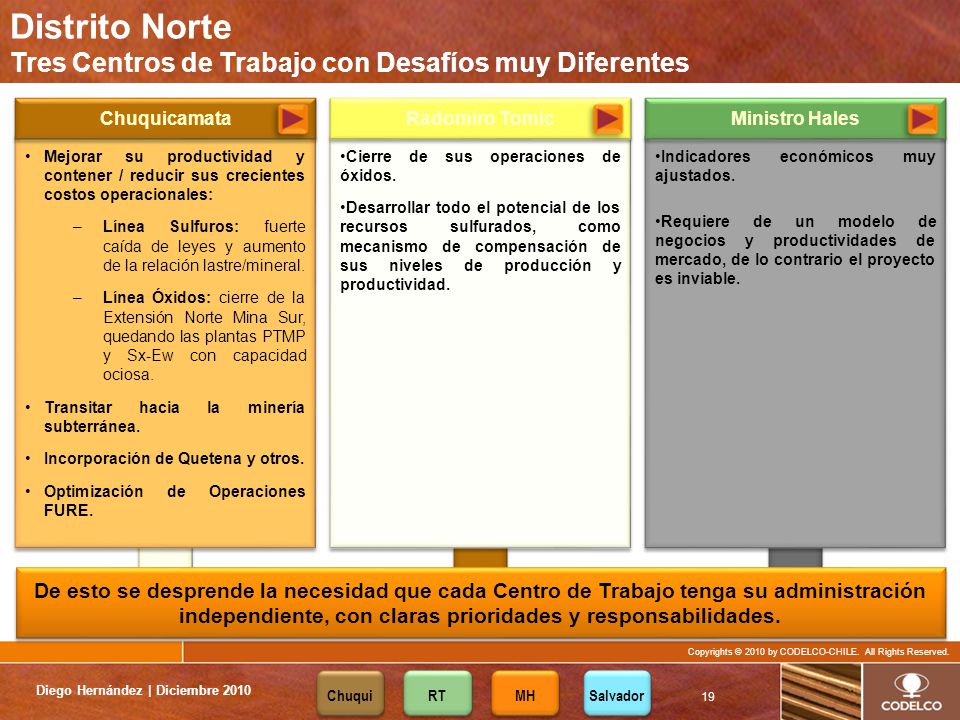
Task: Click the CODELCO logo in the footer
Action: [x=911, y=692]
